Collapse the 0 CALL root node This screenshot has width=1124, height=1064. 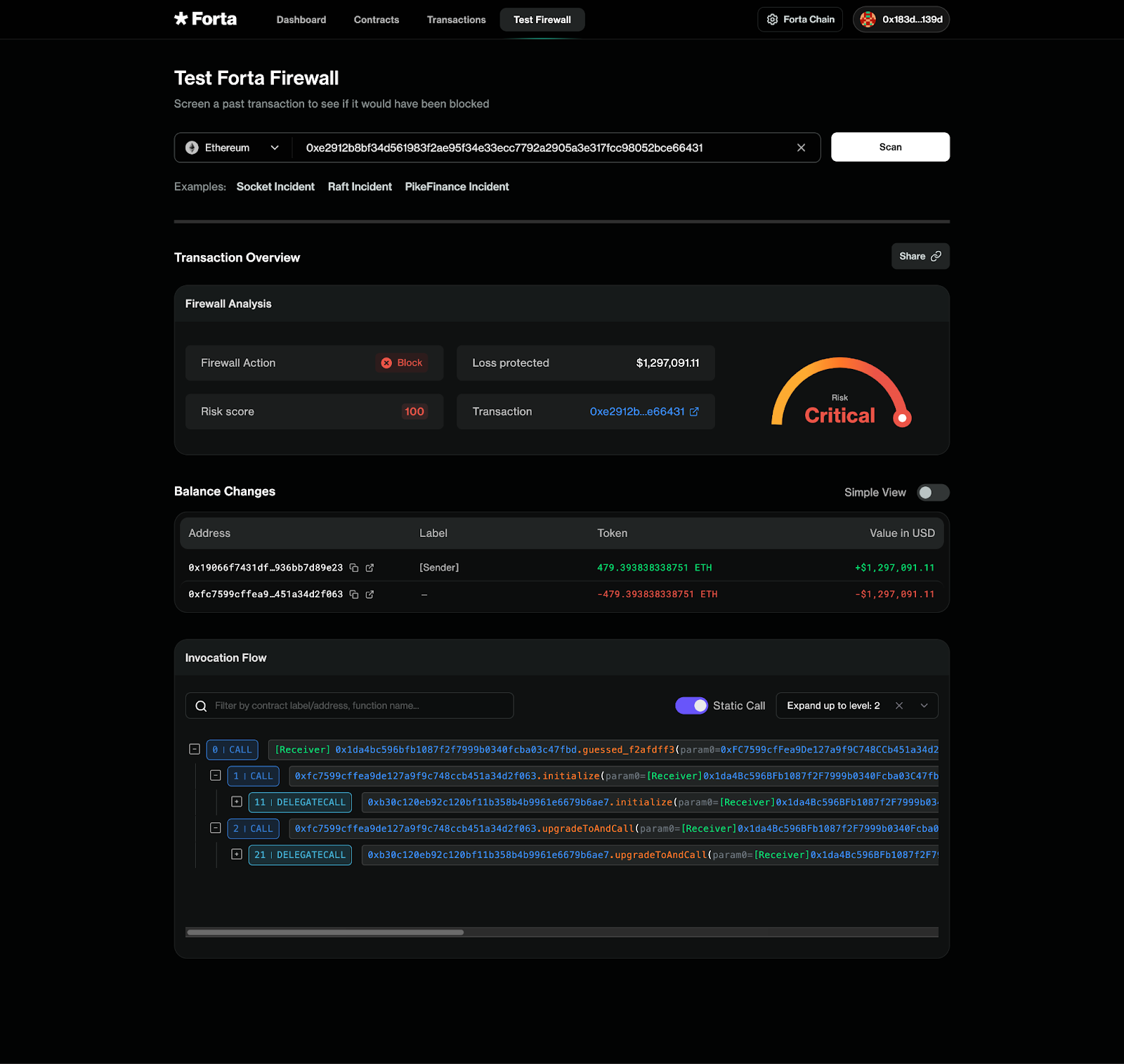pos(195,749)
